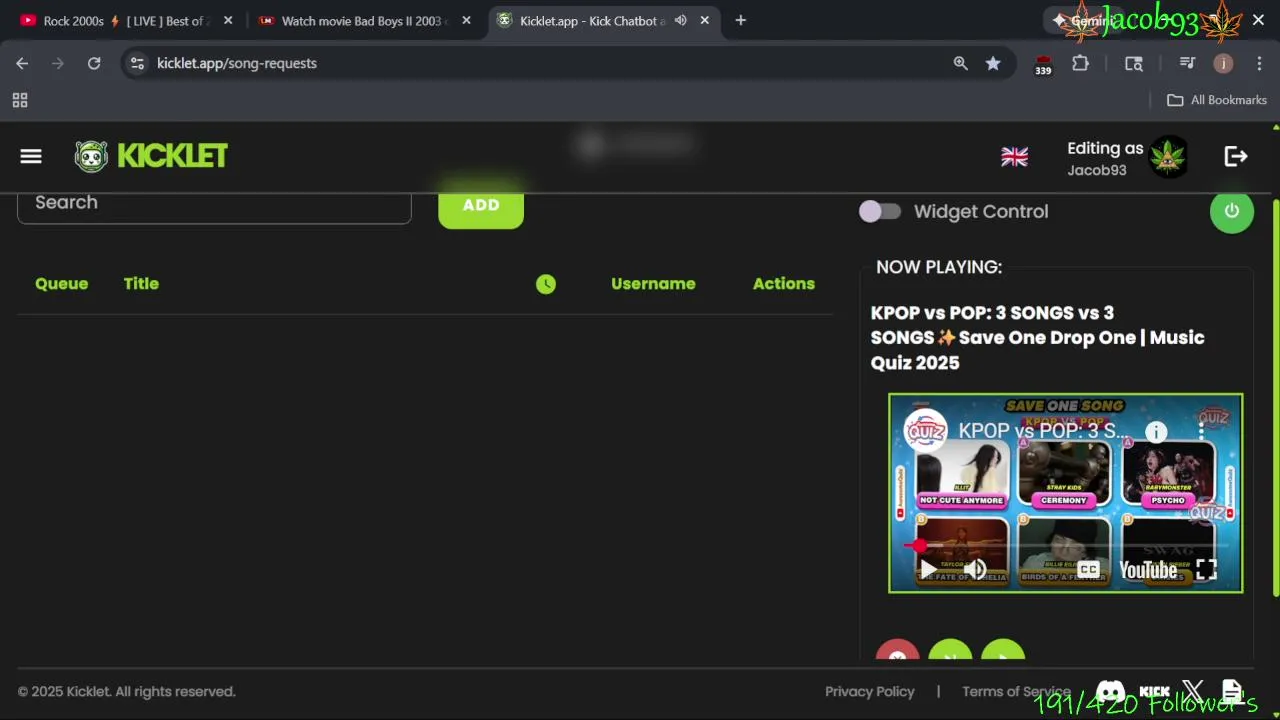1280x720 pixels.
Task: Open the media controls icon in Chrome
Action: 1187,63
